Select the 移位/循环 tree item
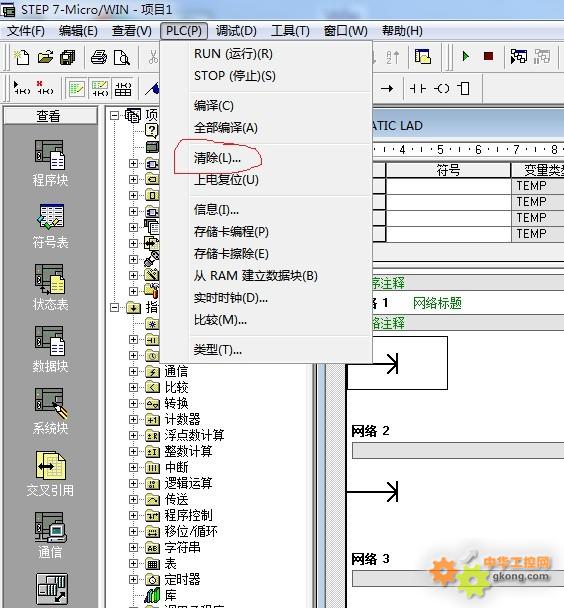Viewport: 564px width, 608px height. click(x=191, y=531)
